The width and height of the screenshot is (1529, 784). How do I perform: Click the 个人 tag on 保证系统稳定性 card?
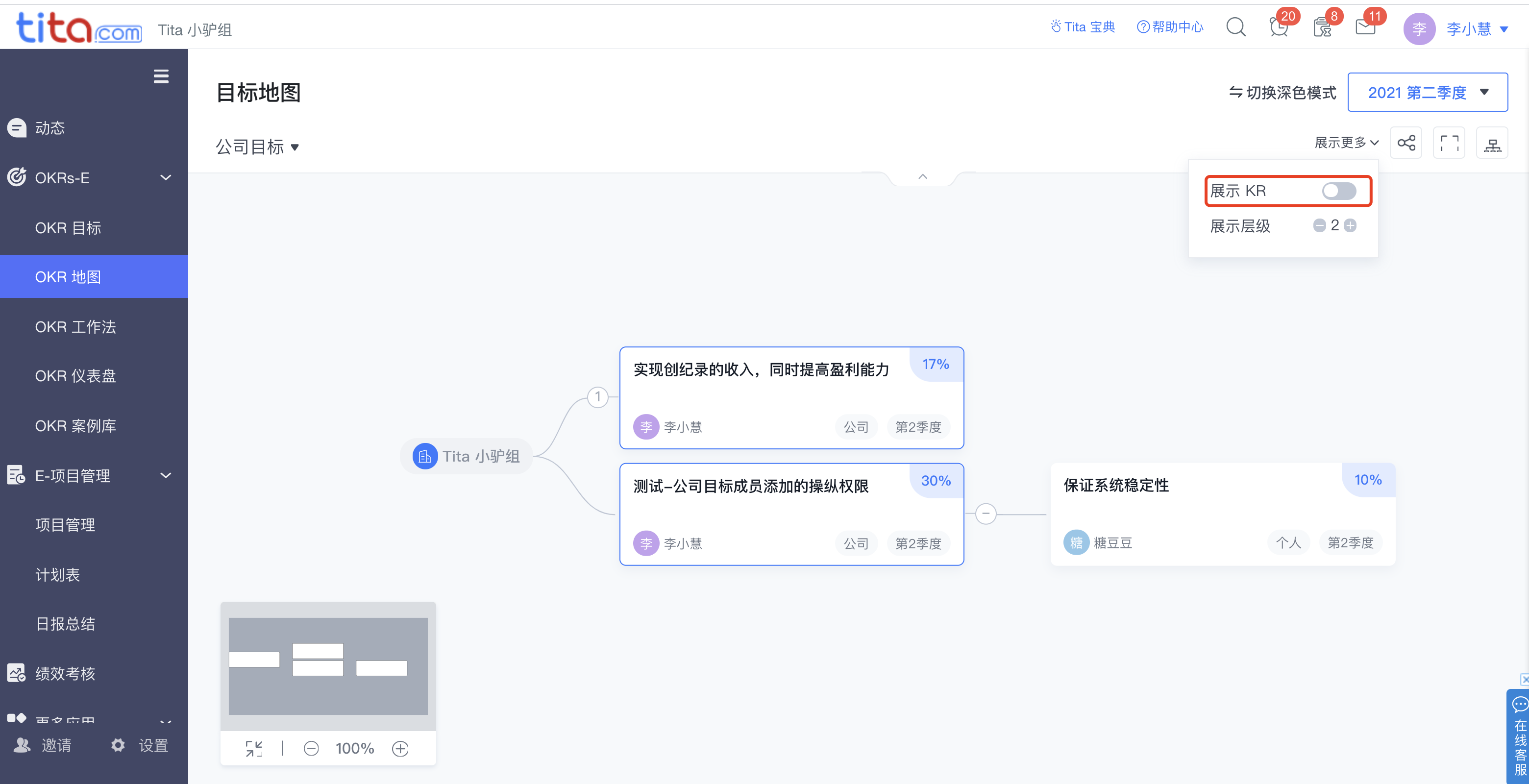point(1288,542)
